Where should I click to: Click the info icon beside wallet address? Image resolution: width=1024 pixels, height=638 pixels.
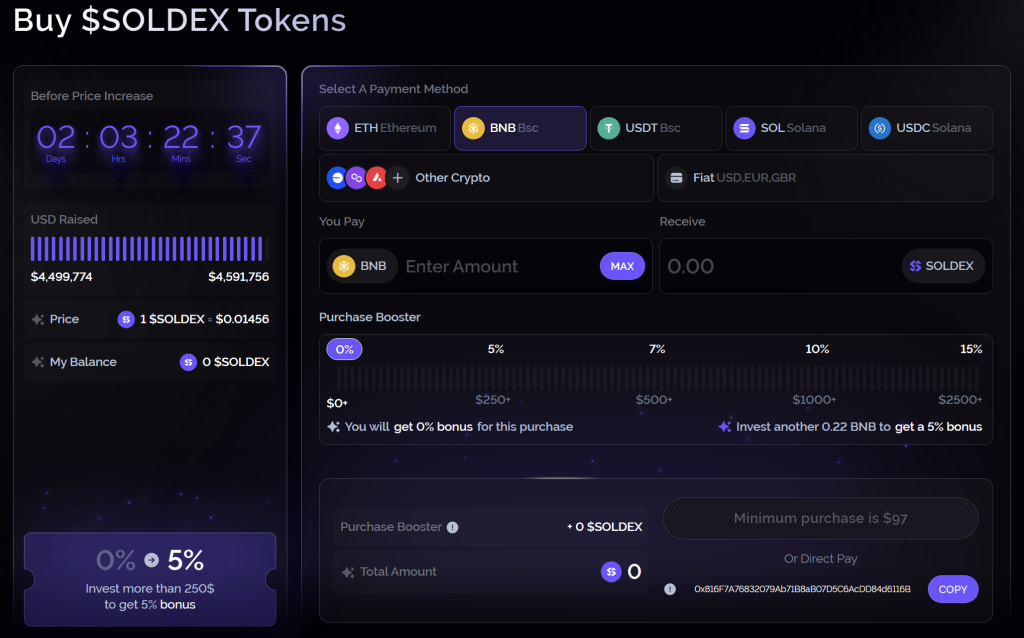click(x=670, y=589)
